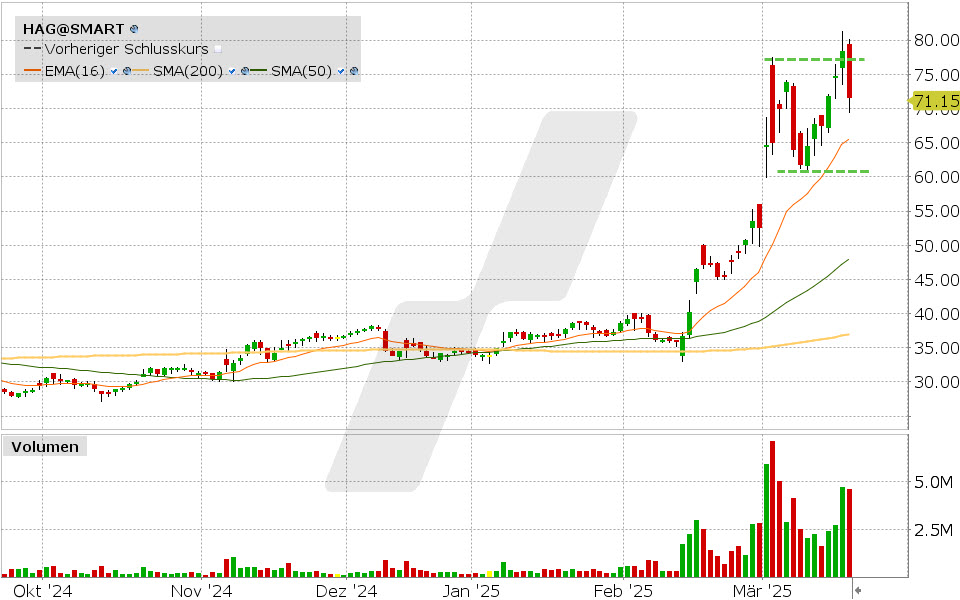Click the orange EMA(16) line swatch
Screen dimensions: 960x600
click(32, 72)
